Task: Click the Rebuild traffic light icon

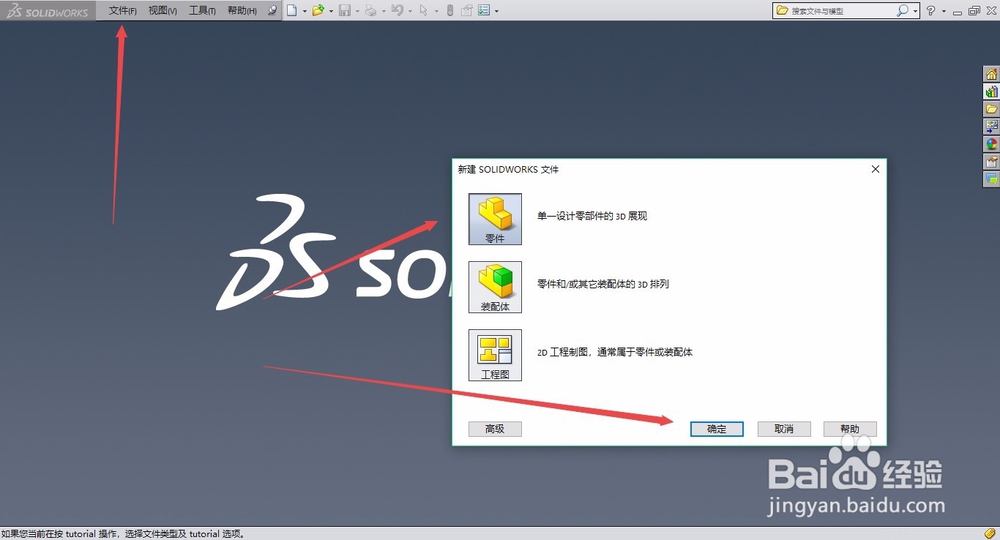Action: [x=450, y=10]
